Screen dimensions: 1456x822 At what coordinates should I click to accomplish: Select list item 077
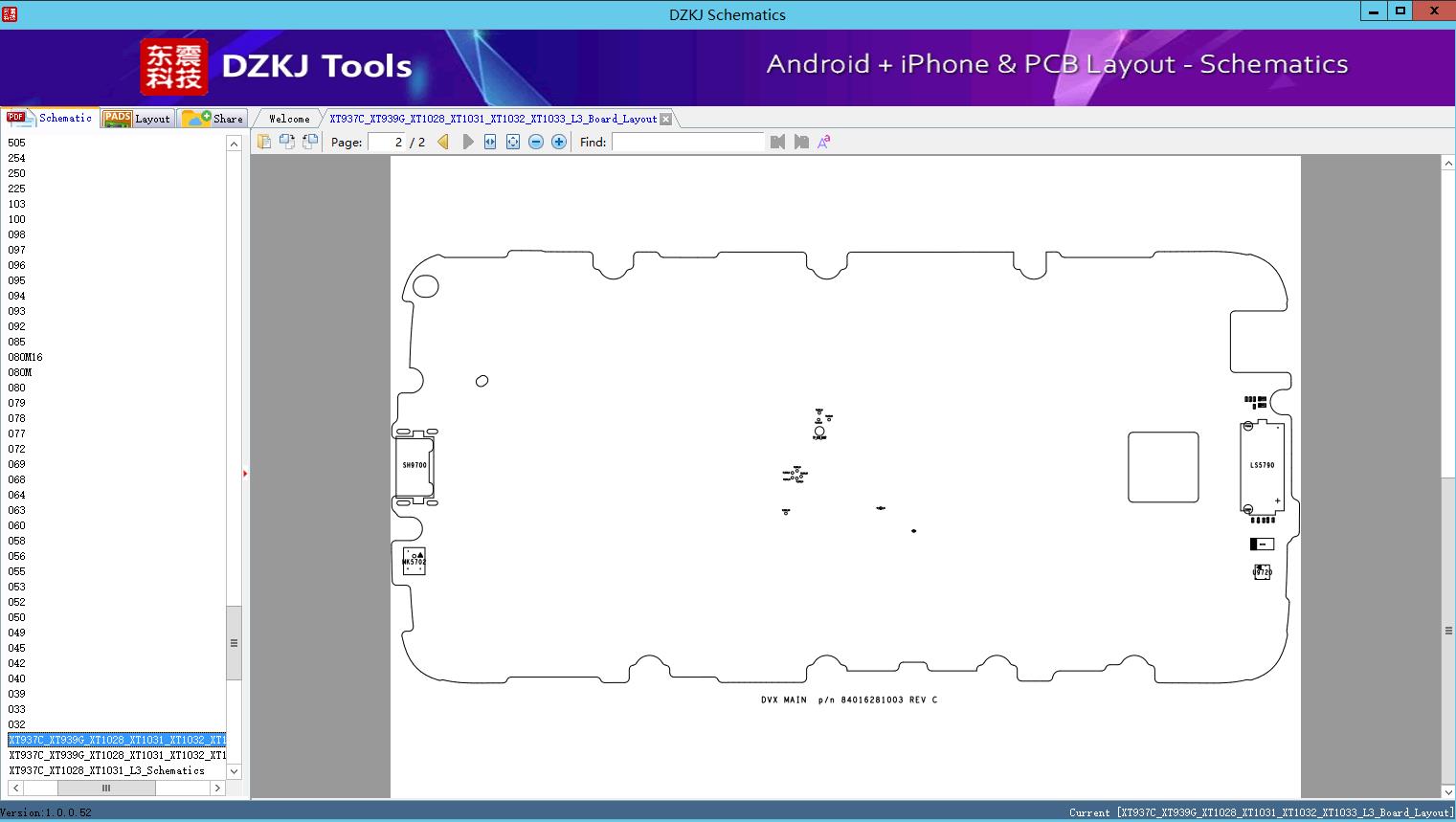(17, 433)
